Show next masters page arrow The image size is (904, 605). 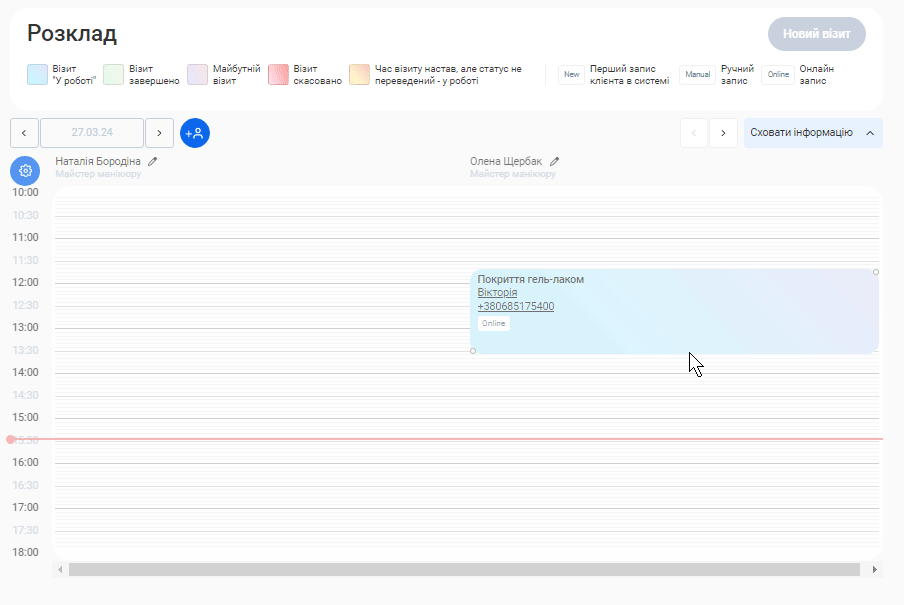(723, 133)
